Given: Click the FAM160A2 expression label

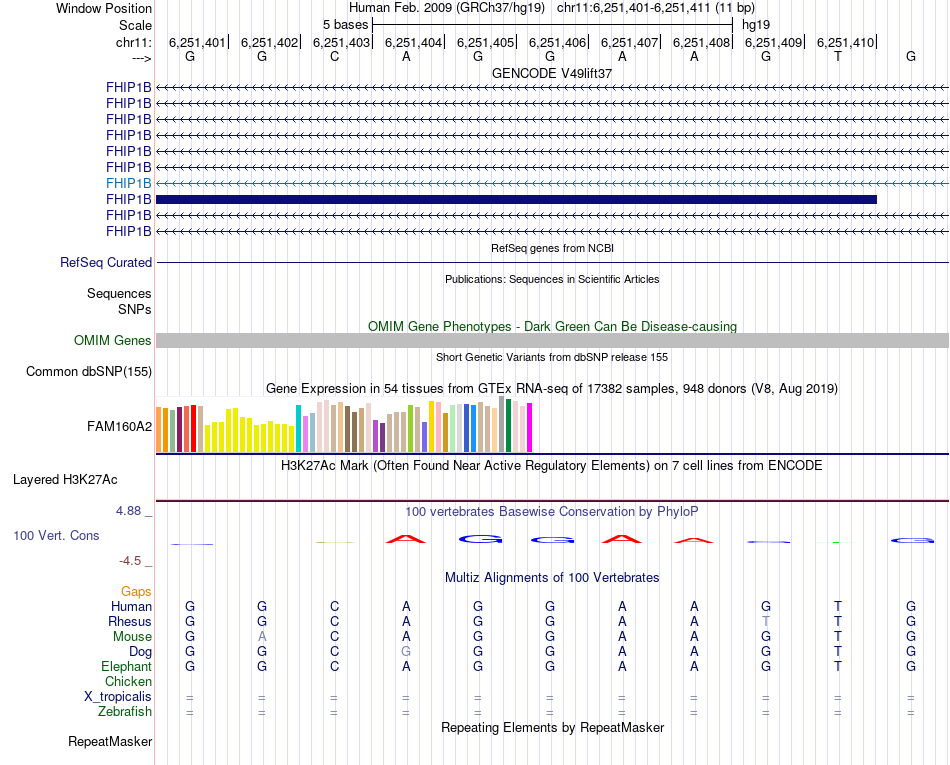Looking at the screenshot, I should pos(119,426).
